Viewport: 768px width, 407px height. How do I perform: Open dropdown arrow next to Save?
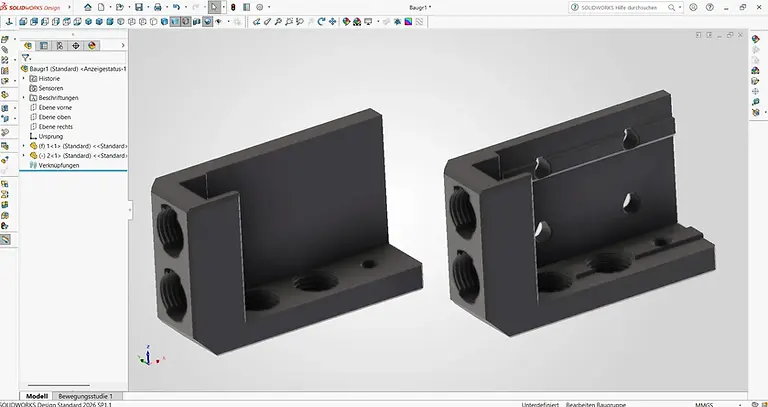147,7
